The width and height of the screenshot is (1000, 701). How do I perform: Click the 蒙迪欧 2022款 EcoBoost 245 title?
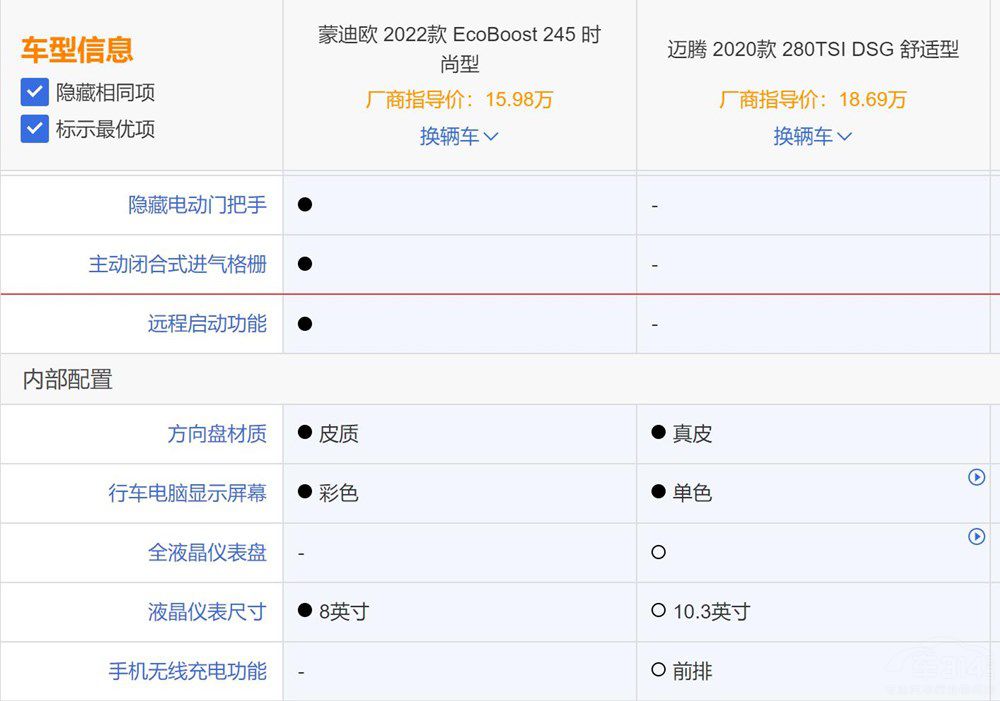459,49
